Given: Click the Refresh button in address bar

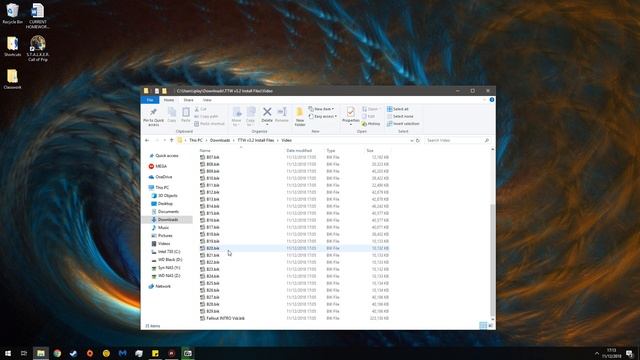Looking at the screenshot, I should [418, 140].
